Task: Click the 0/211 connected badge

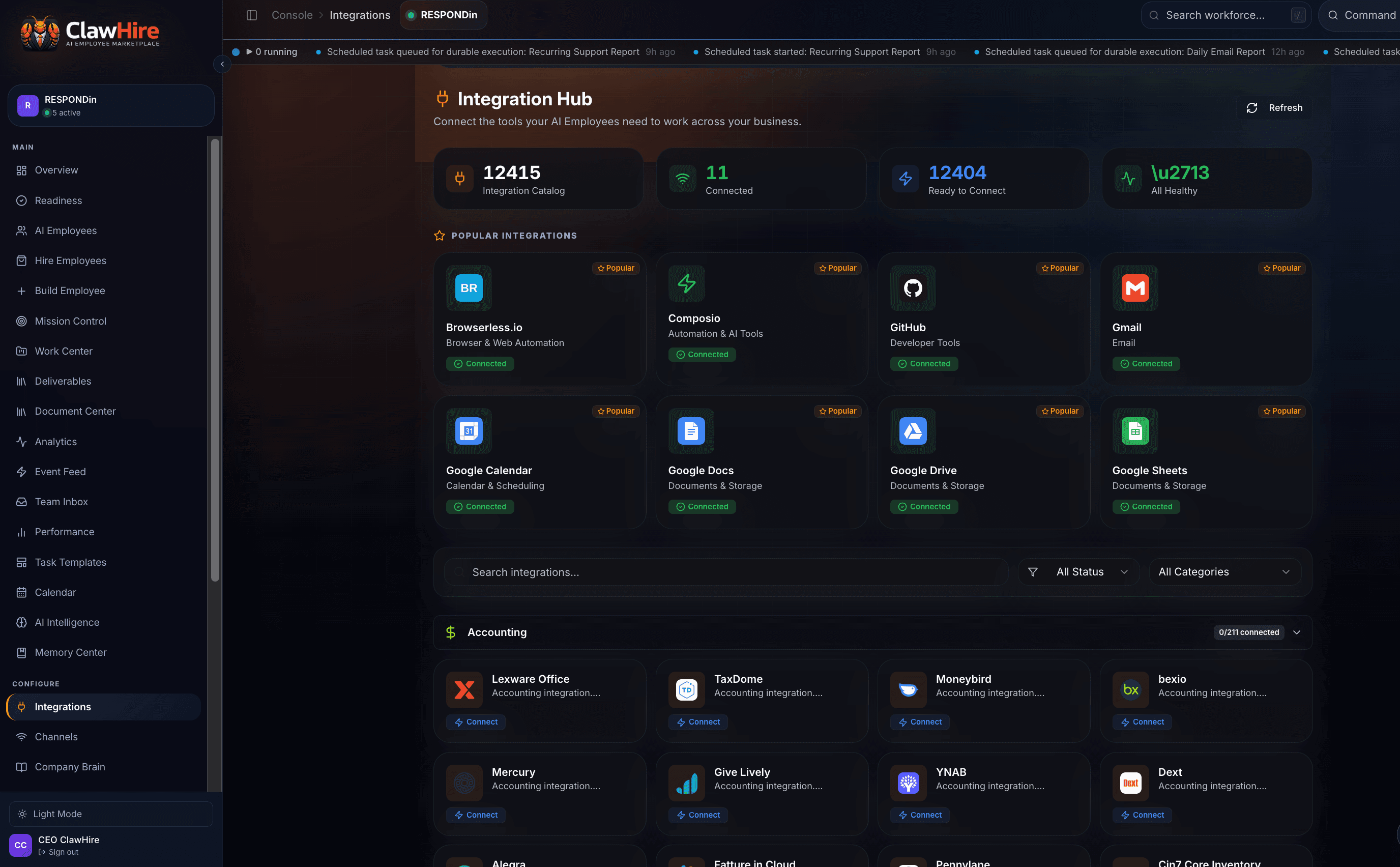Action: (1248, 632)
